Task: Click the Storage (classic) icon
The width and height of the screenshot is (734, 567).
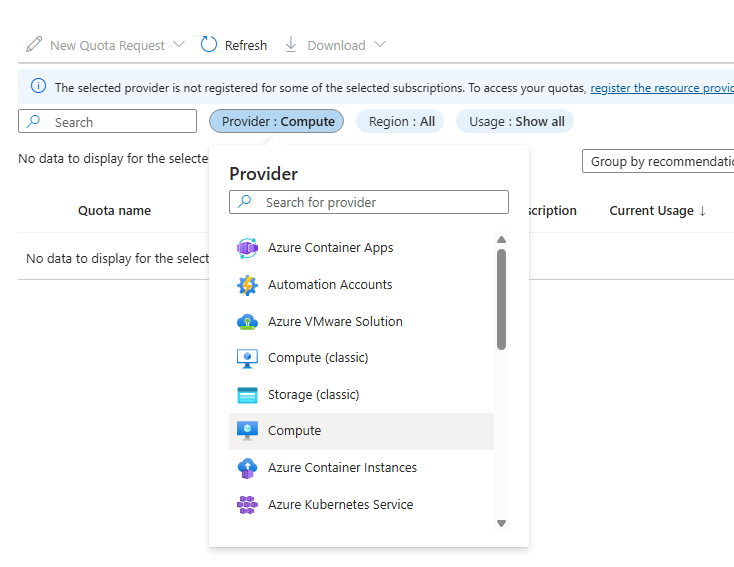Action: coord(247,395)
